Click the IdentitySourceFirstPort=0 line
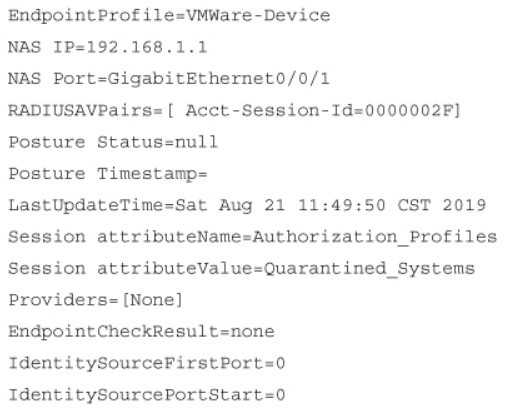This screenshot has width=506, height=411. click(x=147, y=363)
